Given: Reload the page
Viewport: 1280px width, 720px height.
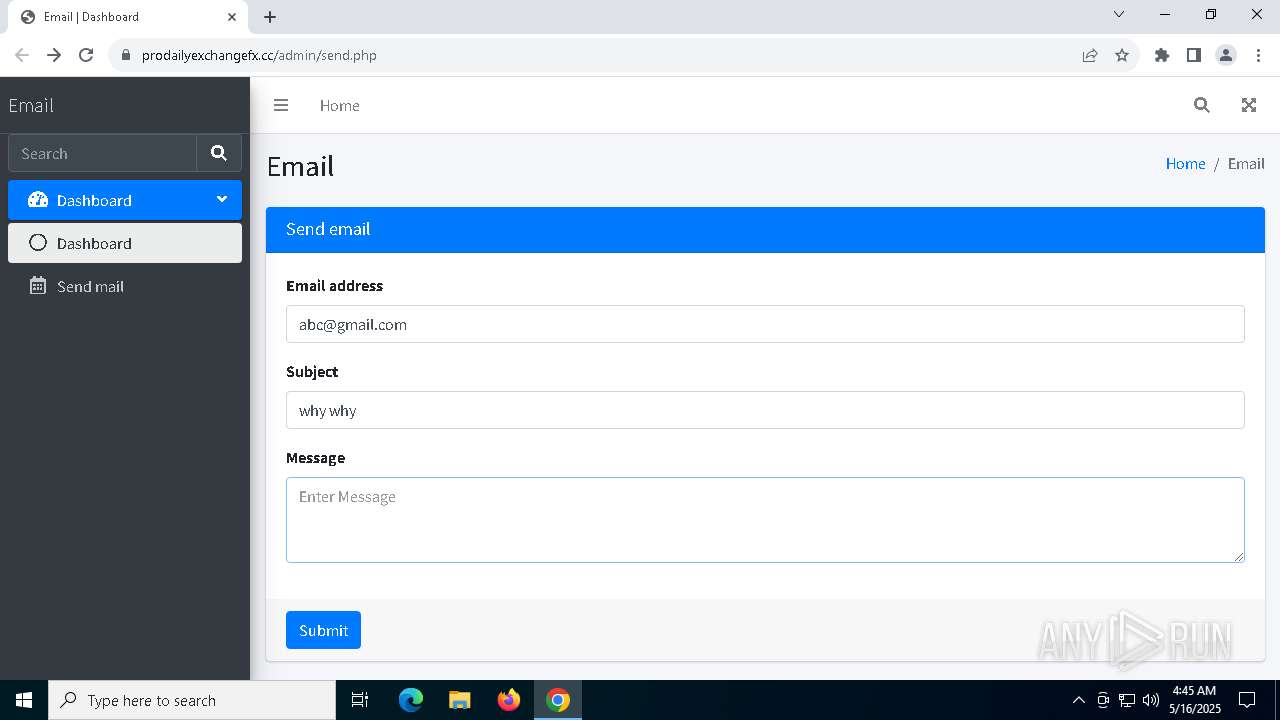Looking at the screenshot, I should pos(86,55).
